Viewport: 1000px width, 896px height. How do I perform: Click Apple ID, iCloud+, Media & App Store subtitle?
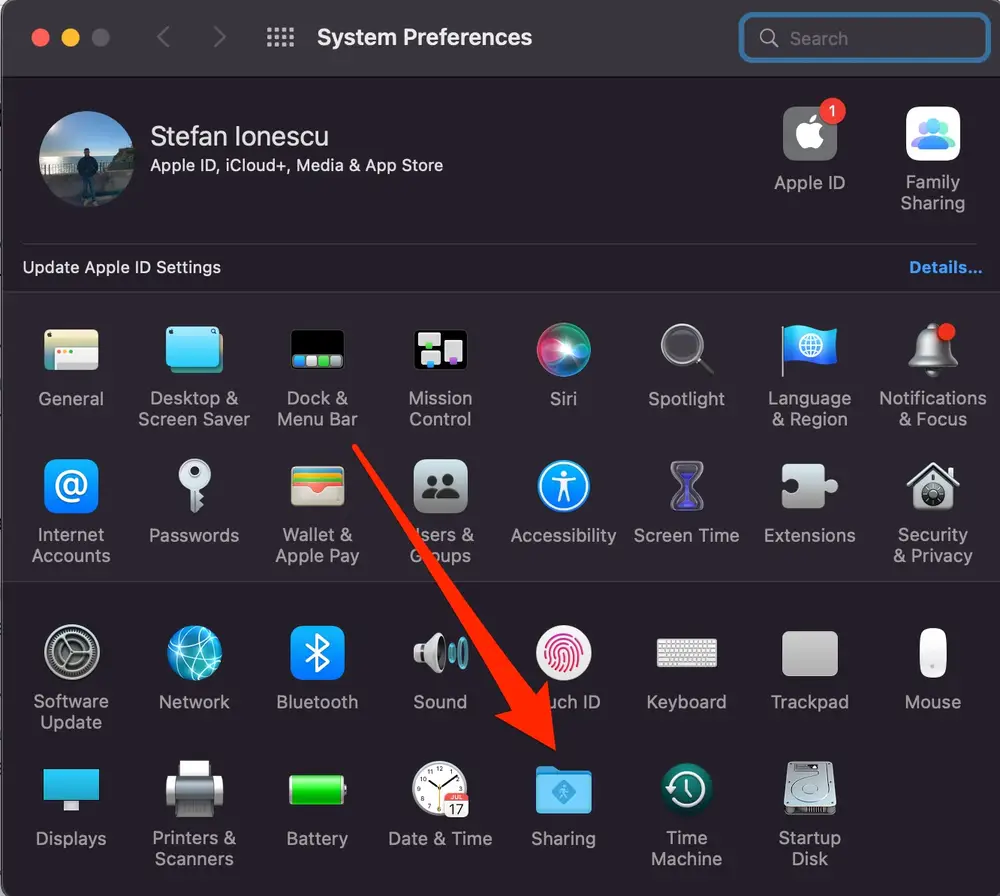[x=297, y=165]
